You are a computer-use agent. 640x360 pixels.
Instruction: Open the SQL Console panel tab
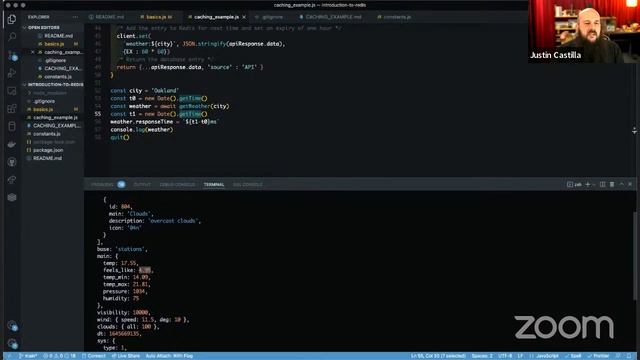coord(248,184)
